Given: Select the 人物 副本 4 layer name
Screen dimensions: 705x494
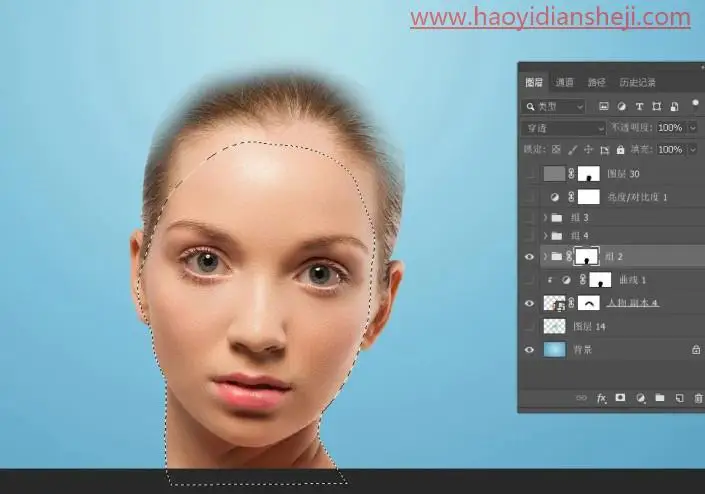Looking at the screenshot, I should 633,303.
